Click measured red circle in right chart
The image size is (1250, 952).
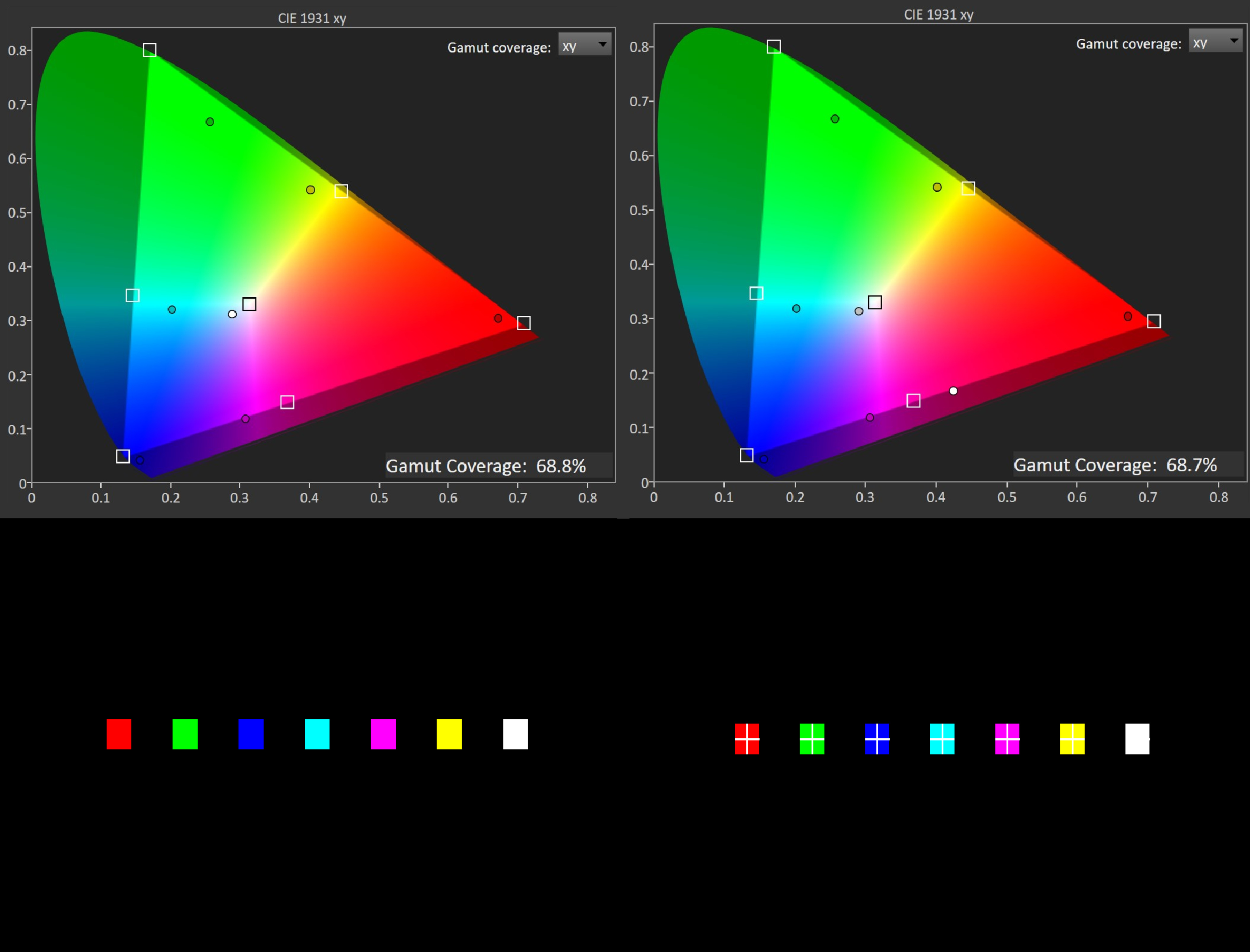click(1128, 317)
